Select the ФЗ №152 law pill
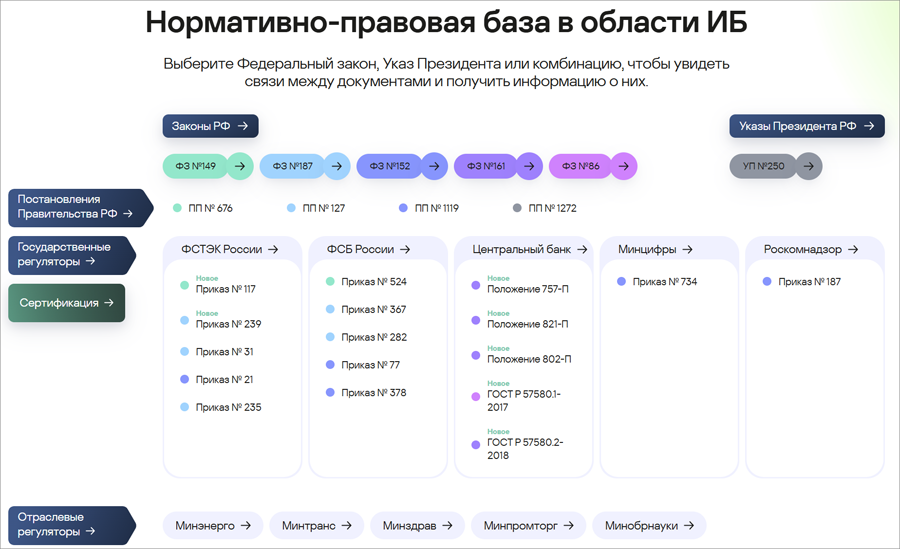 [390, 166]
